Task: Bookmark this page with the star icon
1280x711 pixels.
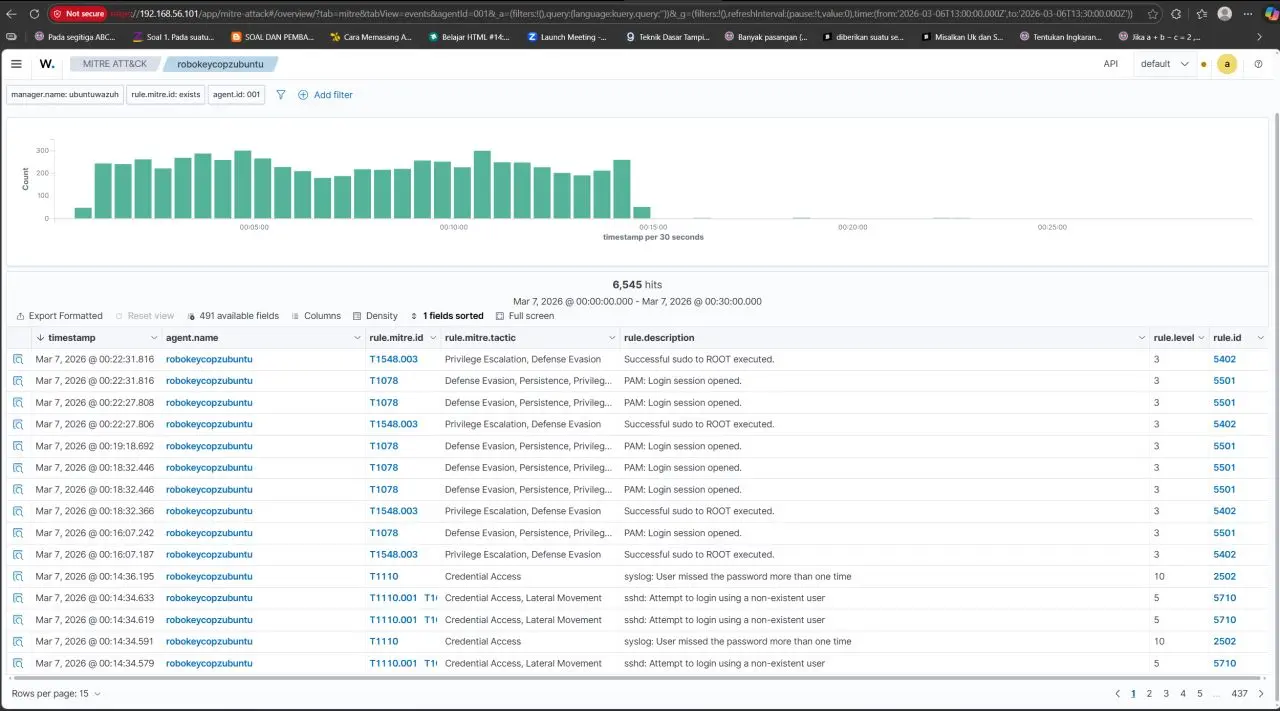Action: 1153,14
